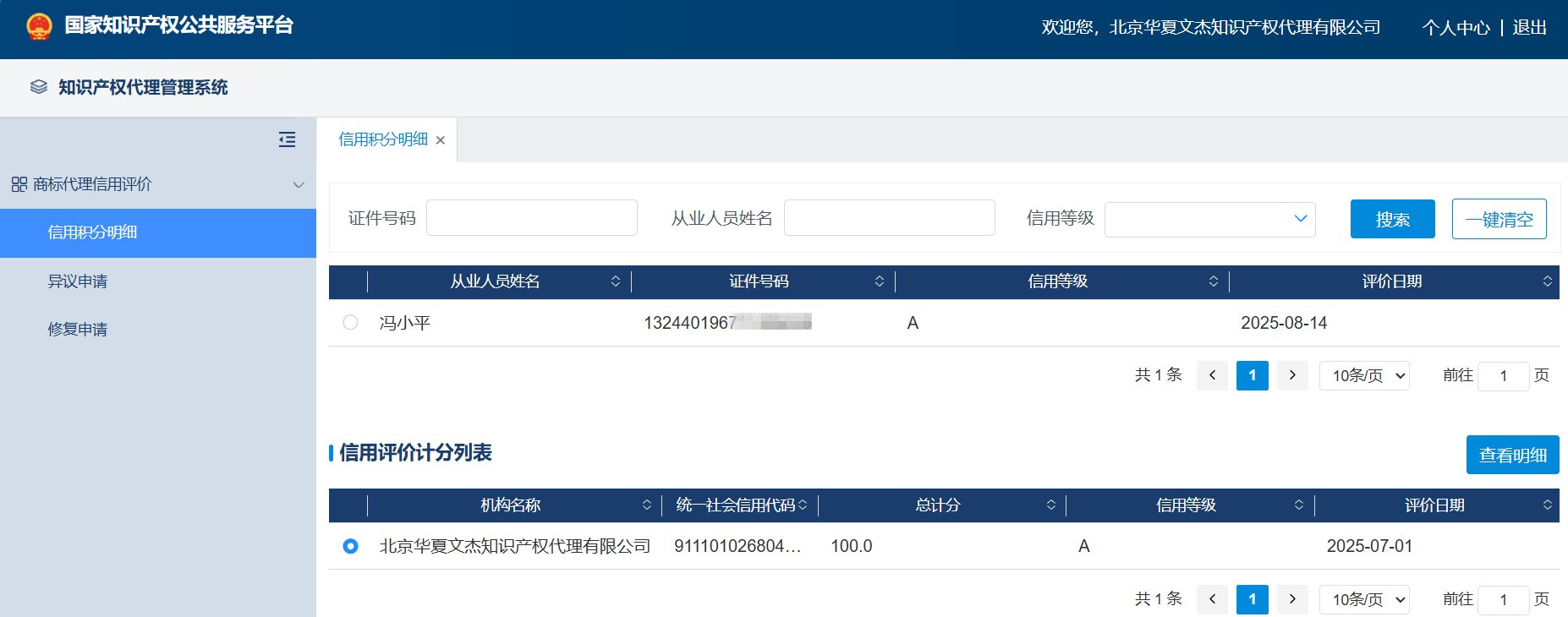Viewport: 1568px width, 617px height.
Task: Click the score cell 100.0
Action: [x=852, y=546]
